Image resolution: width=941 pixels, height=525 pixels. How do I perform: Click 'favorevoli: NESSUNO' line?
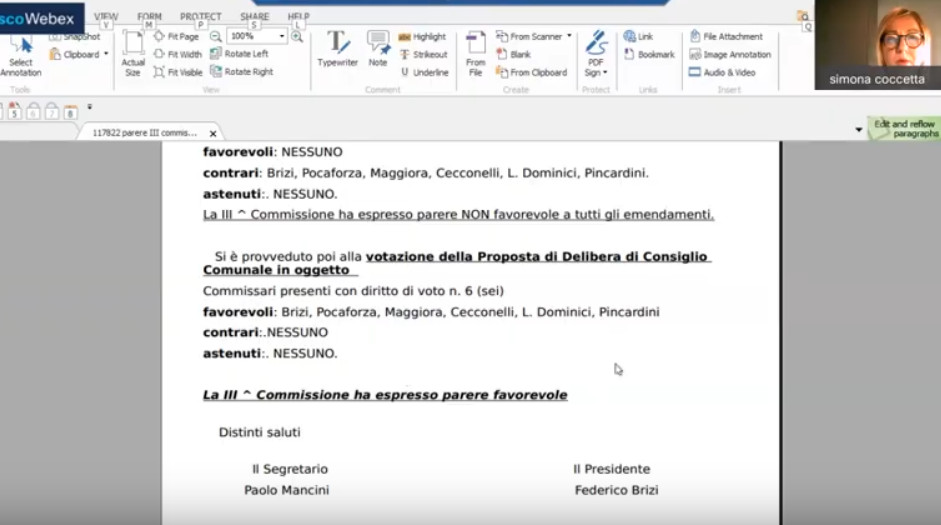(x=272, y=152)
